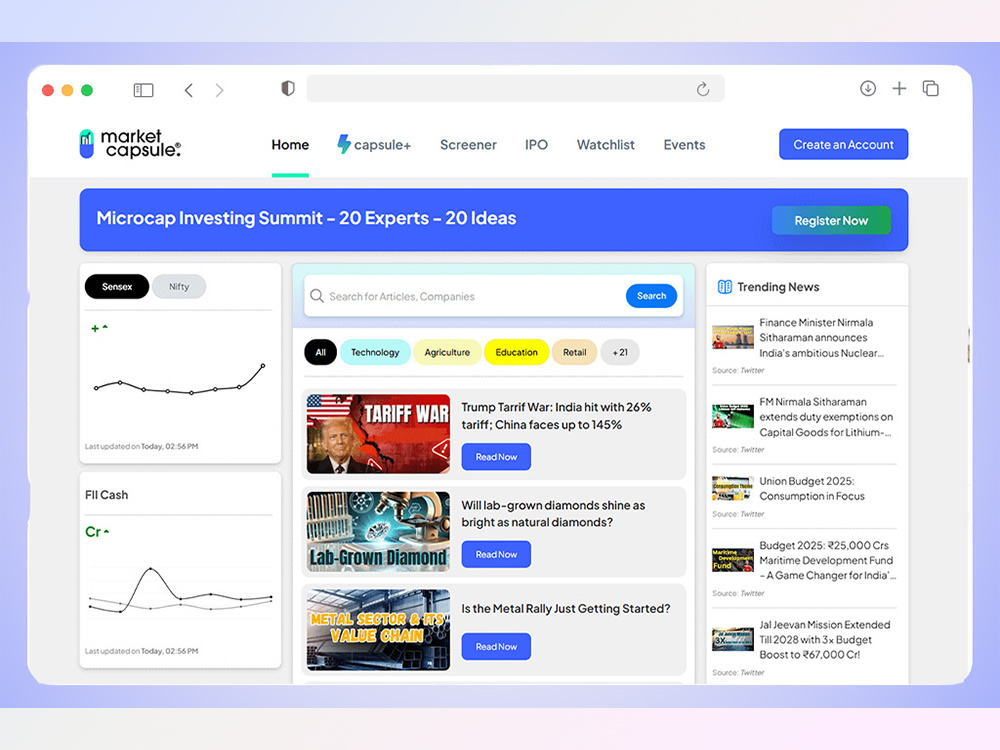Viewport: 1000px width, 750px height.
Task: Click the Create an Account button
Action: click(x=843, y=145)
